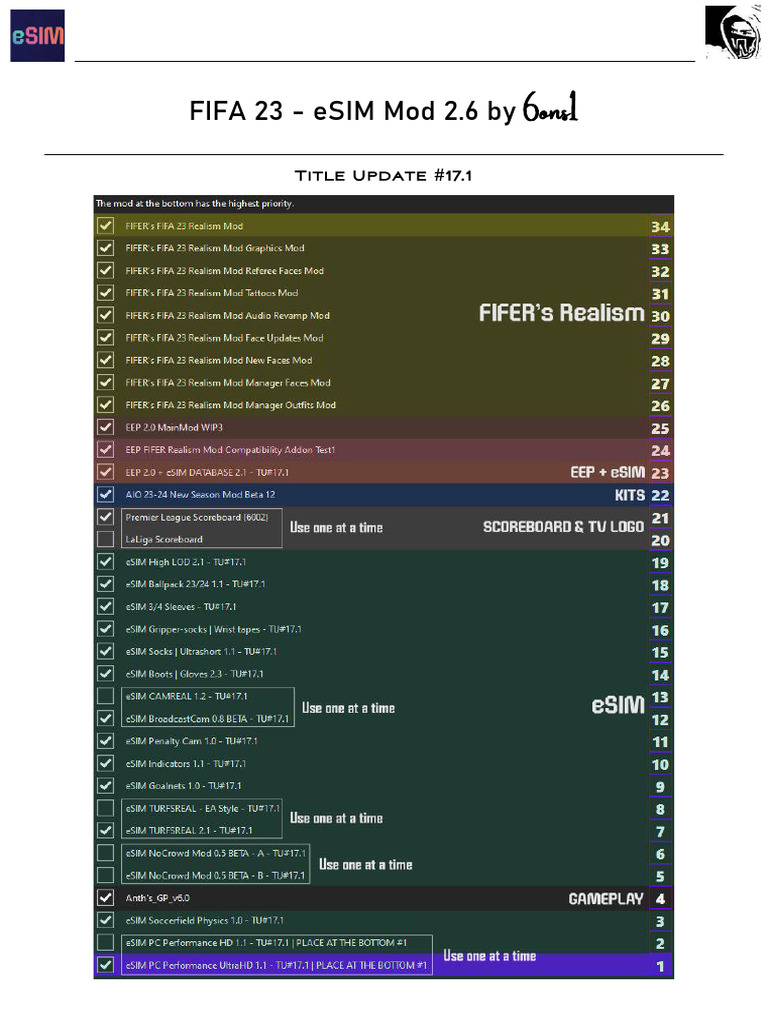Uncheck eSIM BroadcastCam 0.8 BETA checkbox
768x1024 pixels.
(105, 718)
